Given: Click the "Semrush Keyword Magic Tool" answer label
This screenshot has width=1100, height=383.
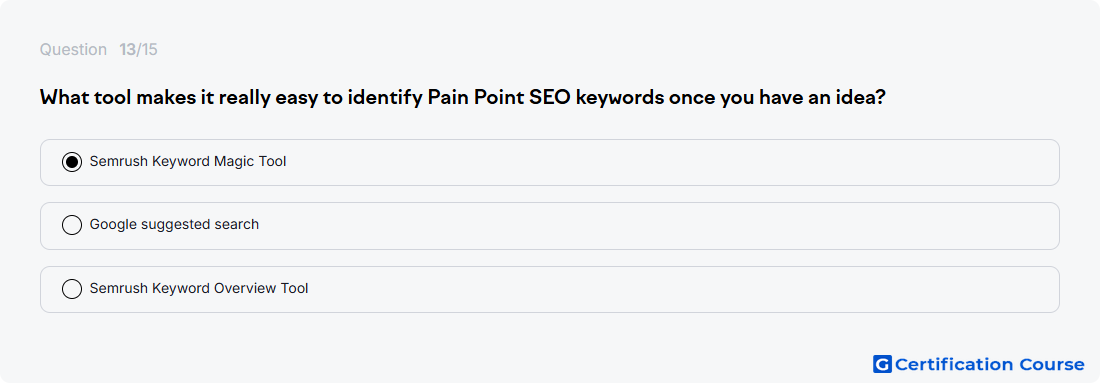Looking at the screenshot, I should (x=188, y=161).
